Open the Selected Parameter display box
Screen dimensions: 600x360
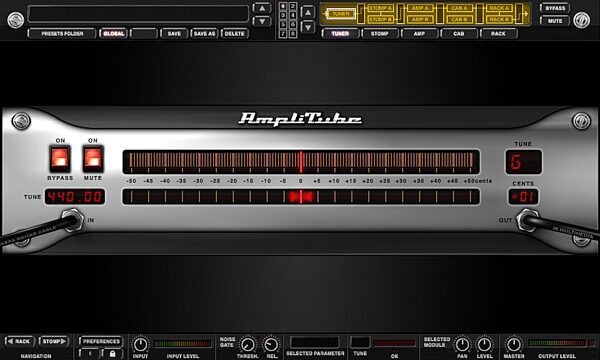pyautogui.click(x=315, y=342)
